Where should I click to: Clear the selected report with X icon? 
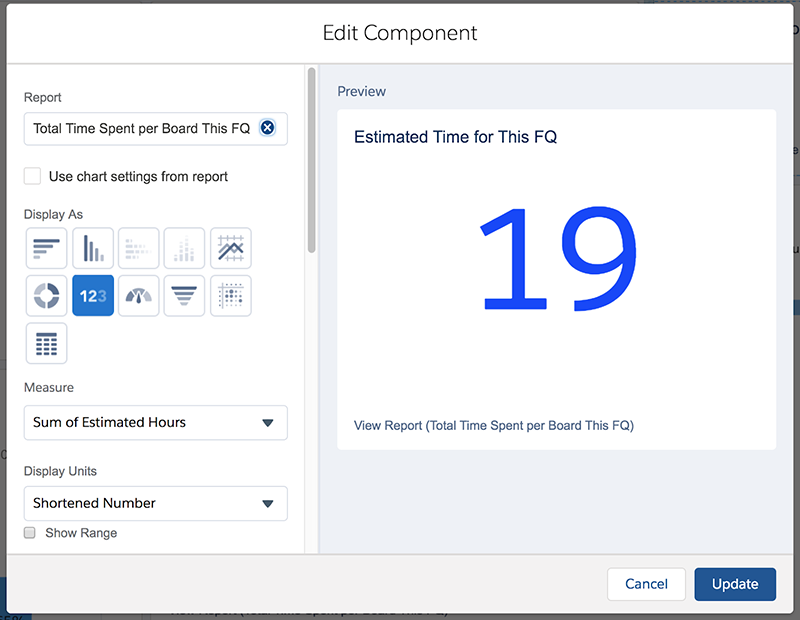[267, 128]
